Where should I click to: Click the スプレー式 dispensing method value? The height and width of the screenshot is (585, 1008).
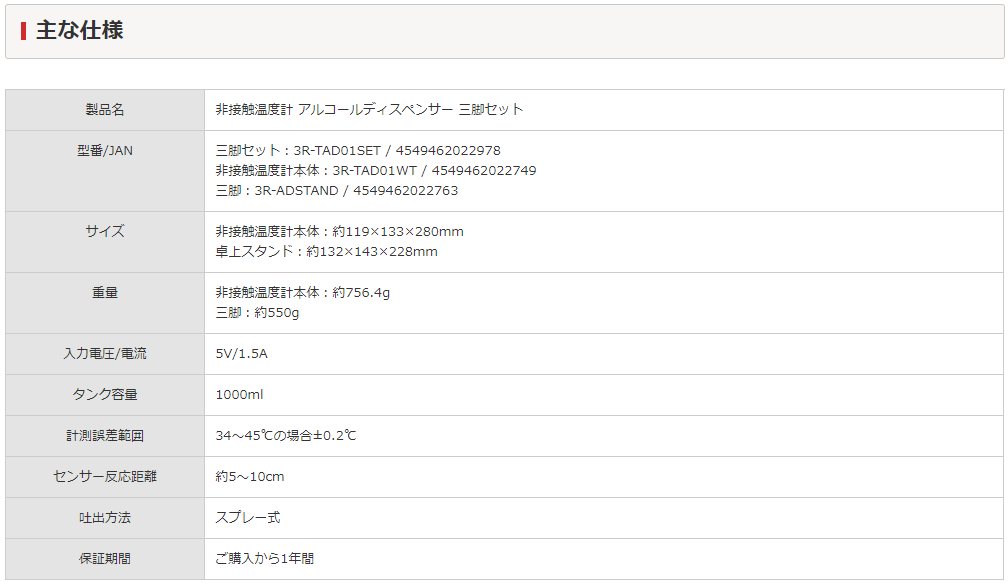coord(248,518)
